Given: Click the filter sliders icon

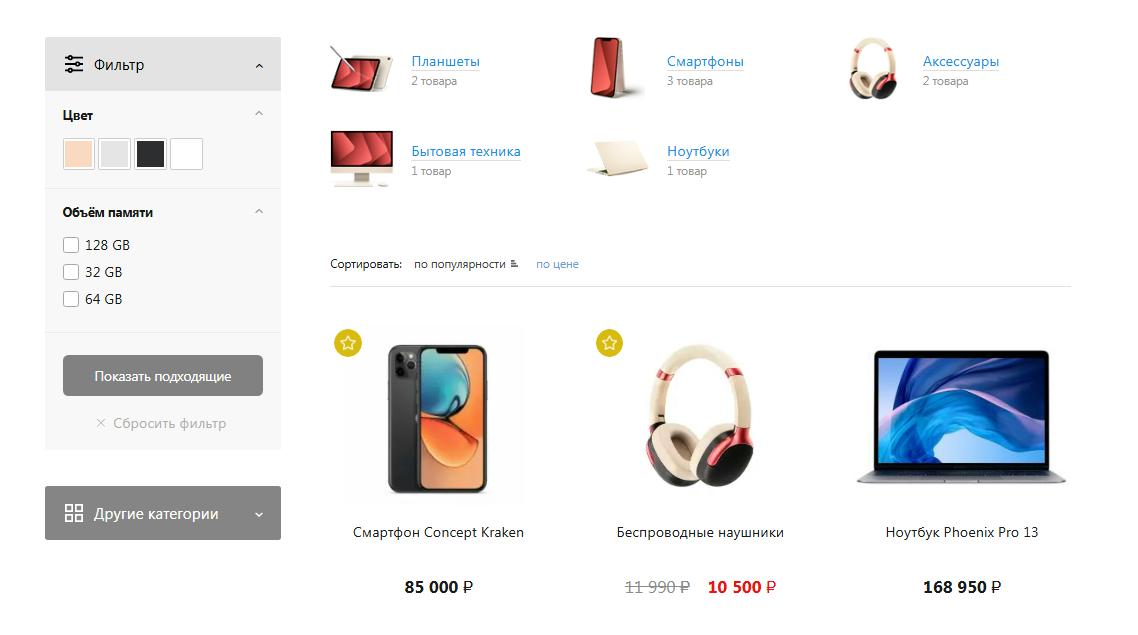Looking at the screenshot, I should 73,65.
